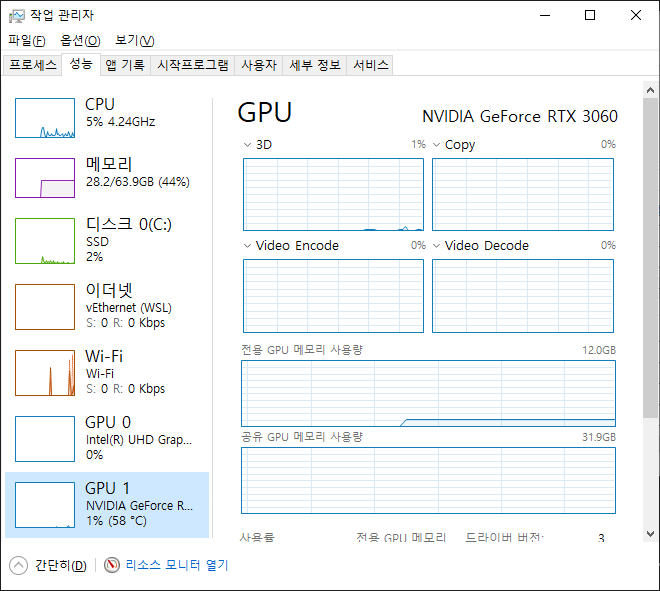Click the Video Encode graph
Screen dimensions: 660x591
point(333,296)
